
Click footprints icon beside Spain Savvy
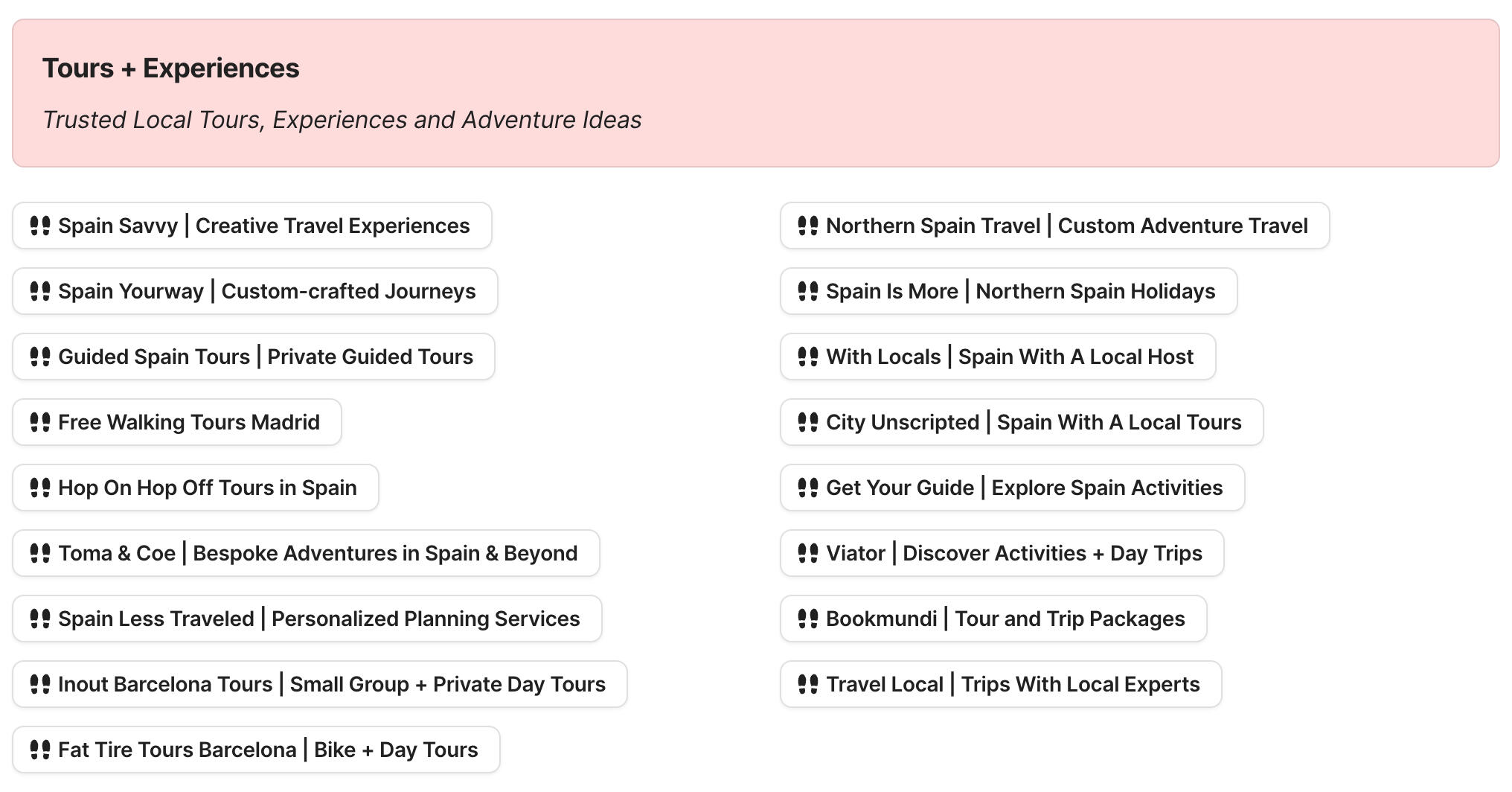(40, 226)
